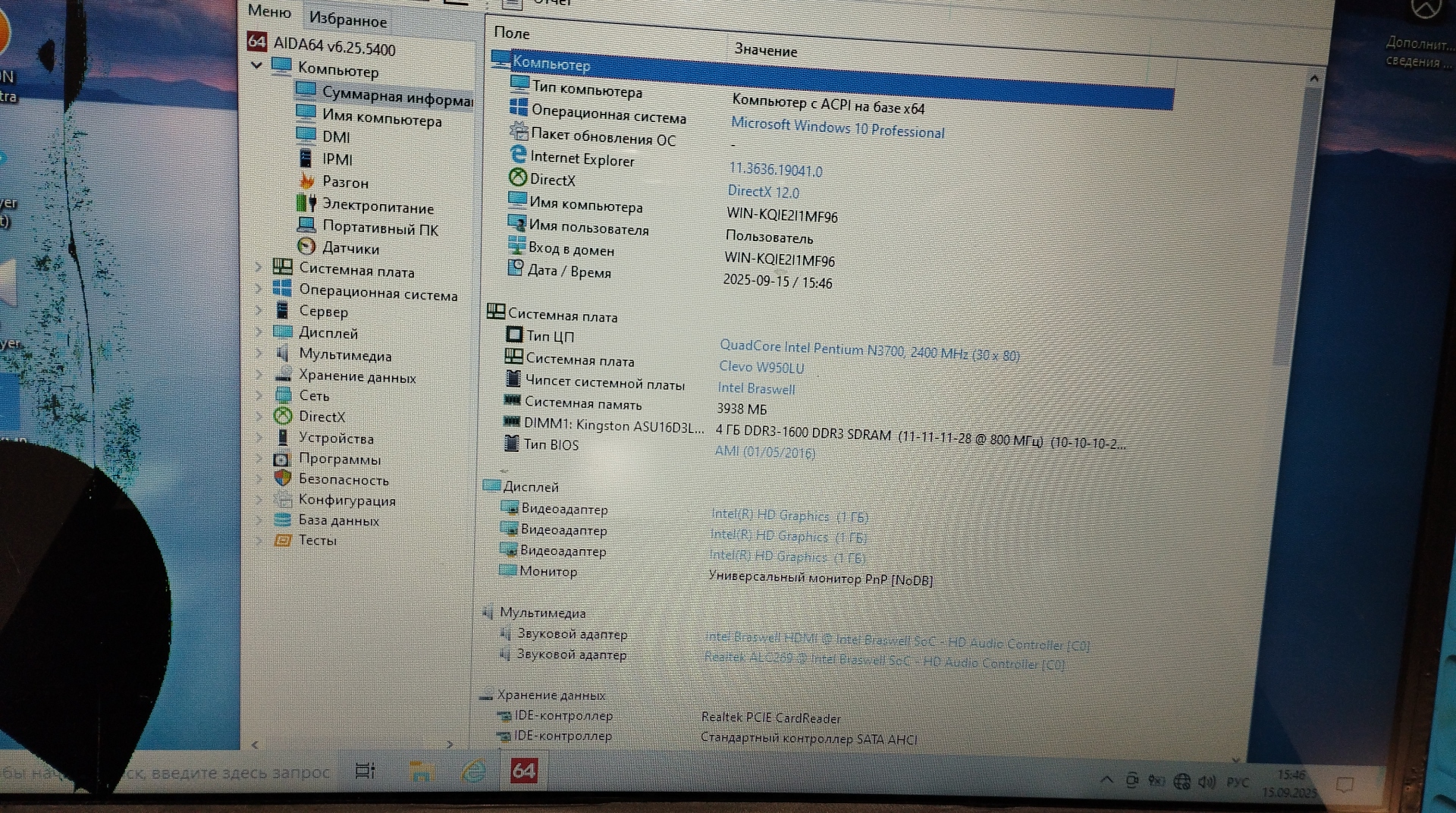Open the Power management (Электропитание) icon
The width and height of the screenshot is (1456, 813).
306,203
